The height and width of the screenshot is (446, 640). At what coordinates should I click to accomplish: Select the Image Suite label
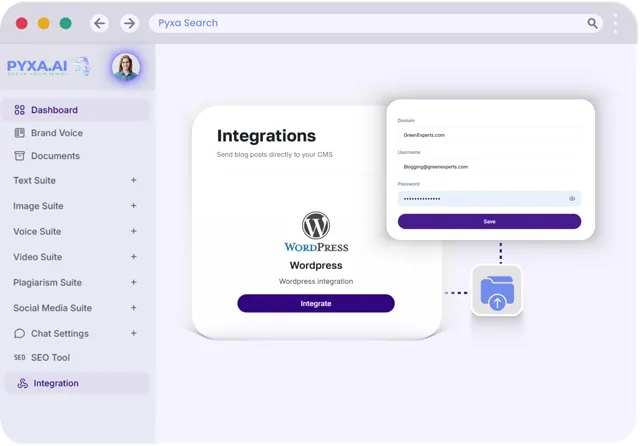[38, 206]
